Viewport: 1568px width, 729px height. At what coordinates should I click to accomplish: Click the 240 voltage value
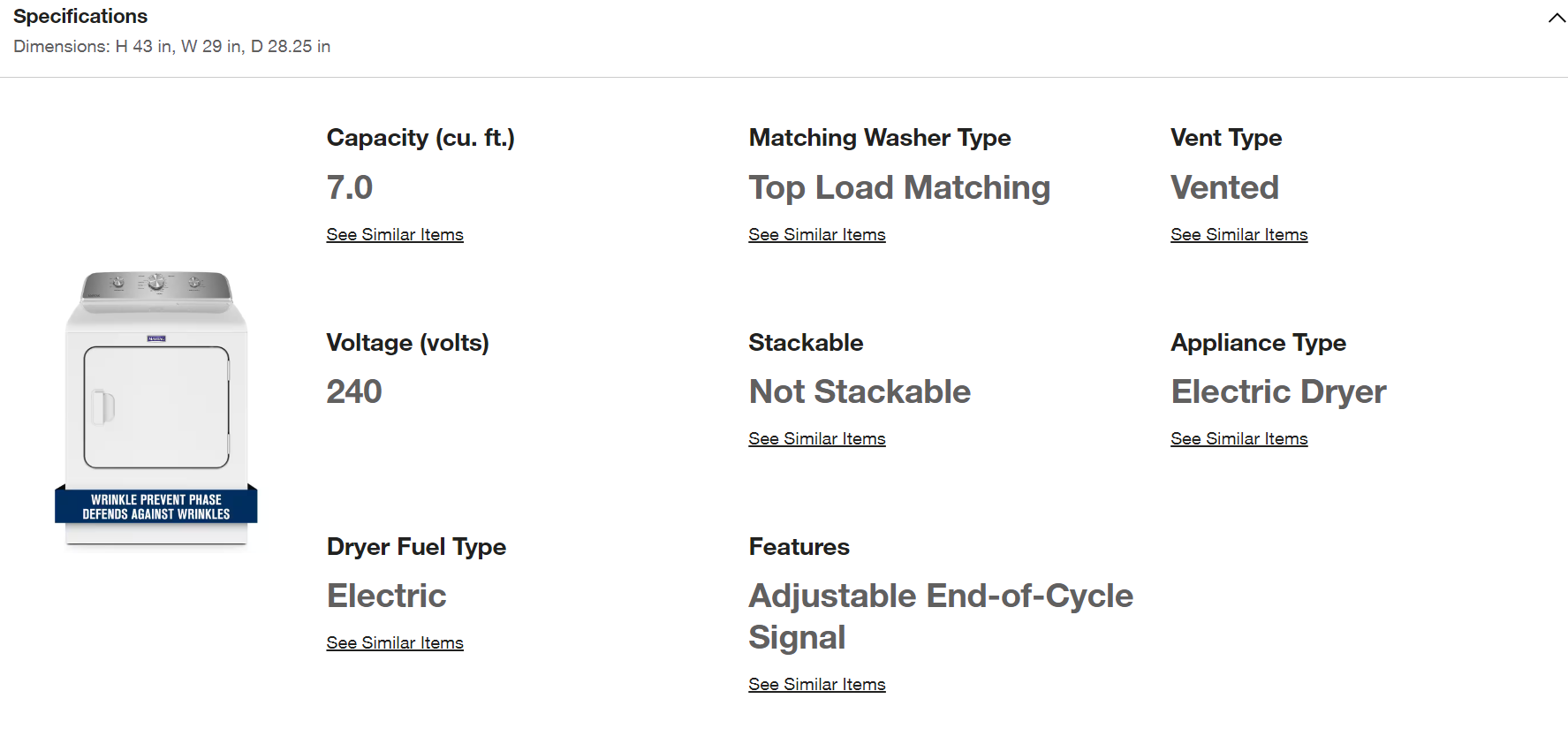pos(354,391)
